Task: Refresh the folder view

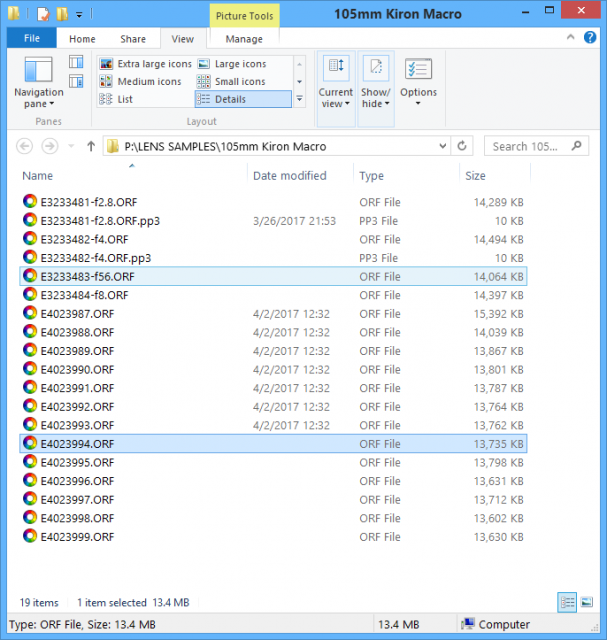Action: tap(462, 146)
